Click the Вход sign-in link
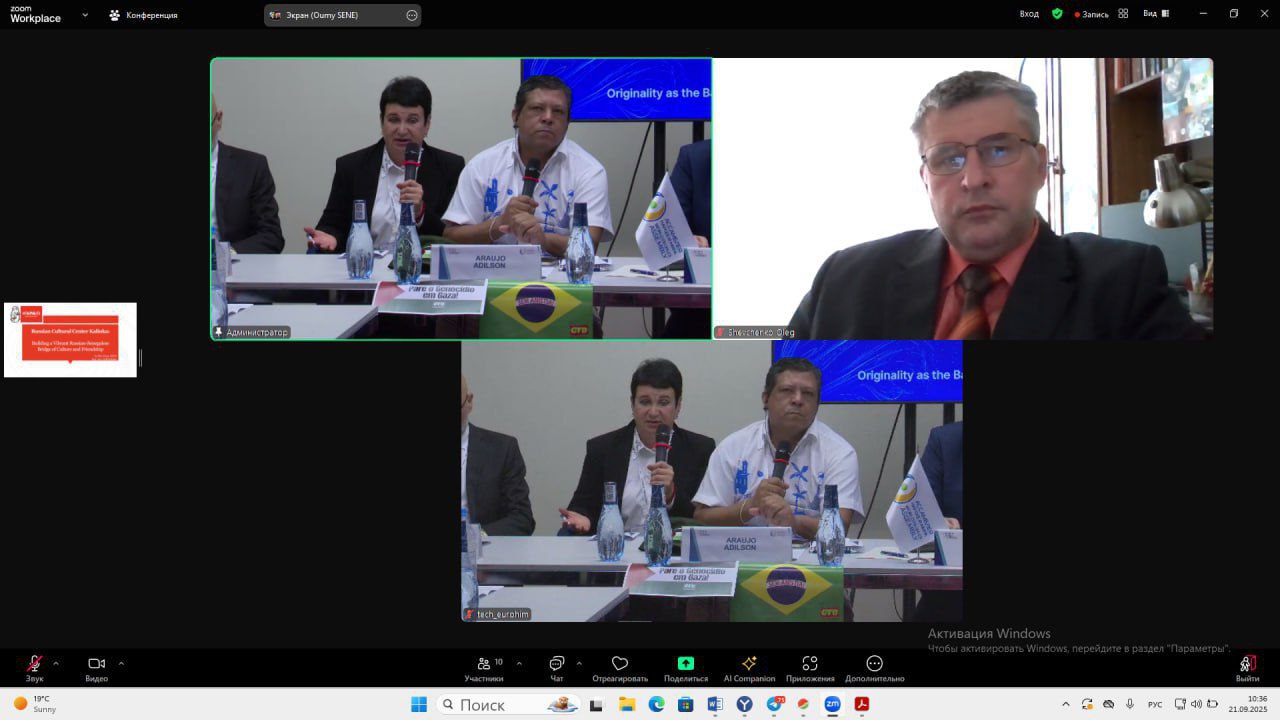Viewport: 1280px width, 720px height. point(1029,14)
